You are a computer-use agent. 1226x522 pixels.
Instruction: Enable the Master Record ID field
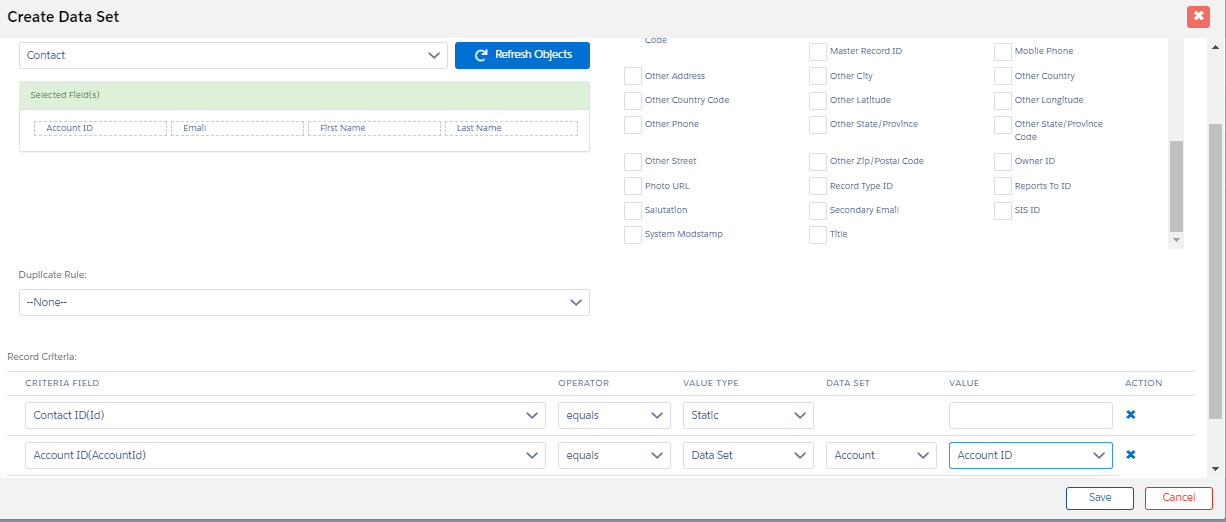click(x=818, y=52)
